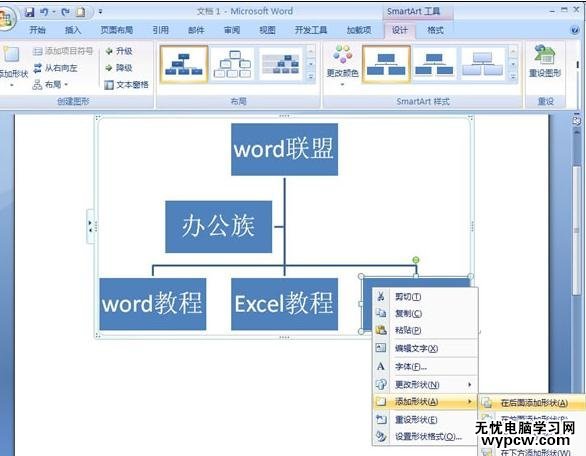Click the new document icon in quick access toolbar

(x=80, y=12)
